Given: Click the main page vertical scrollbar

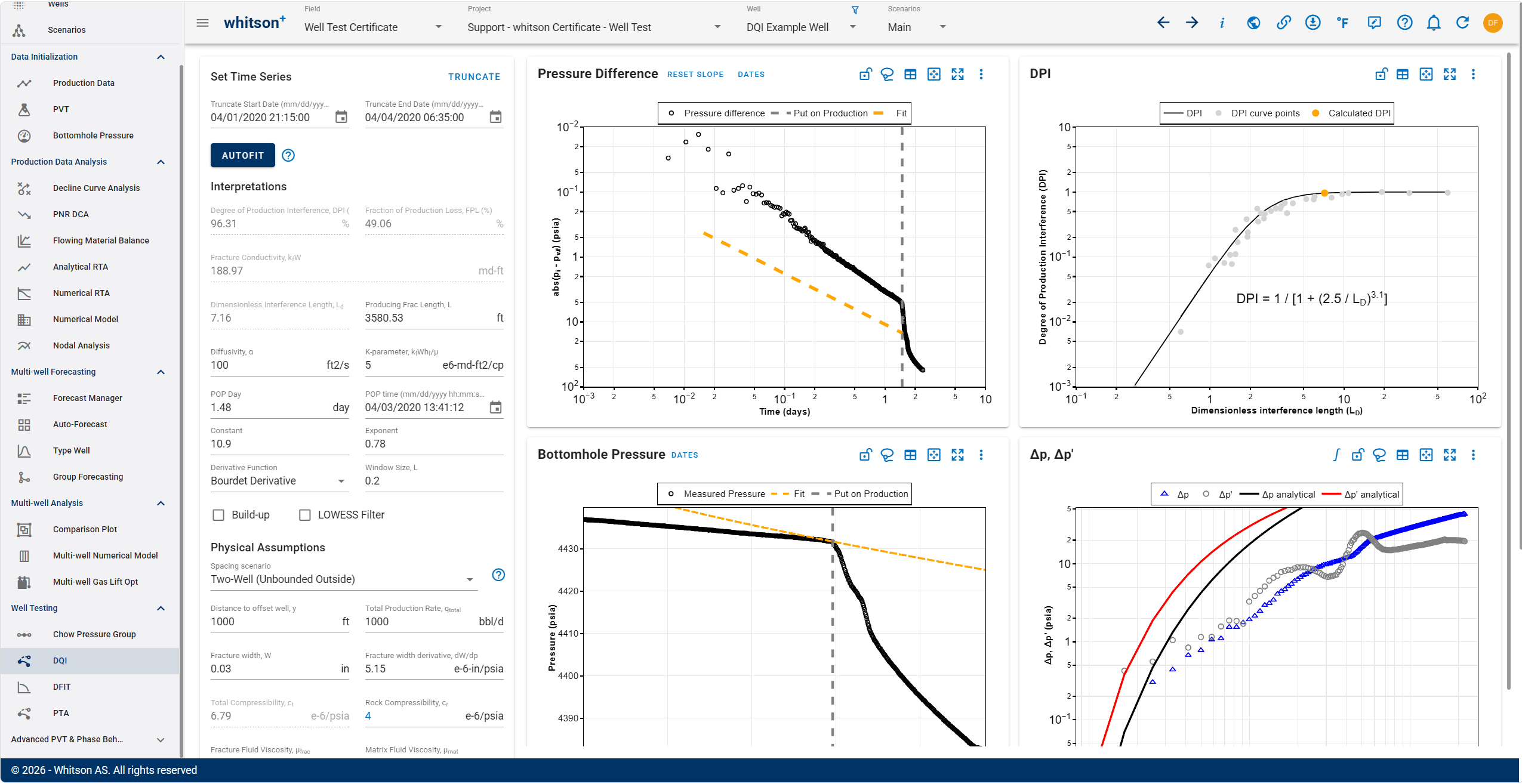Looking at the screenshot, I should [x=1508, y=370].
